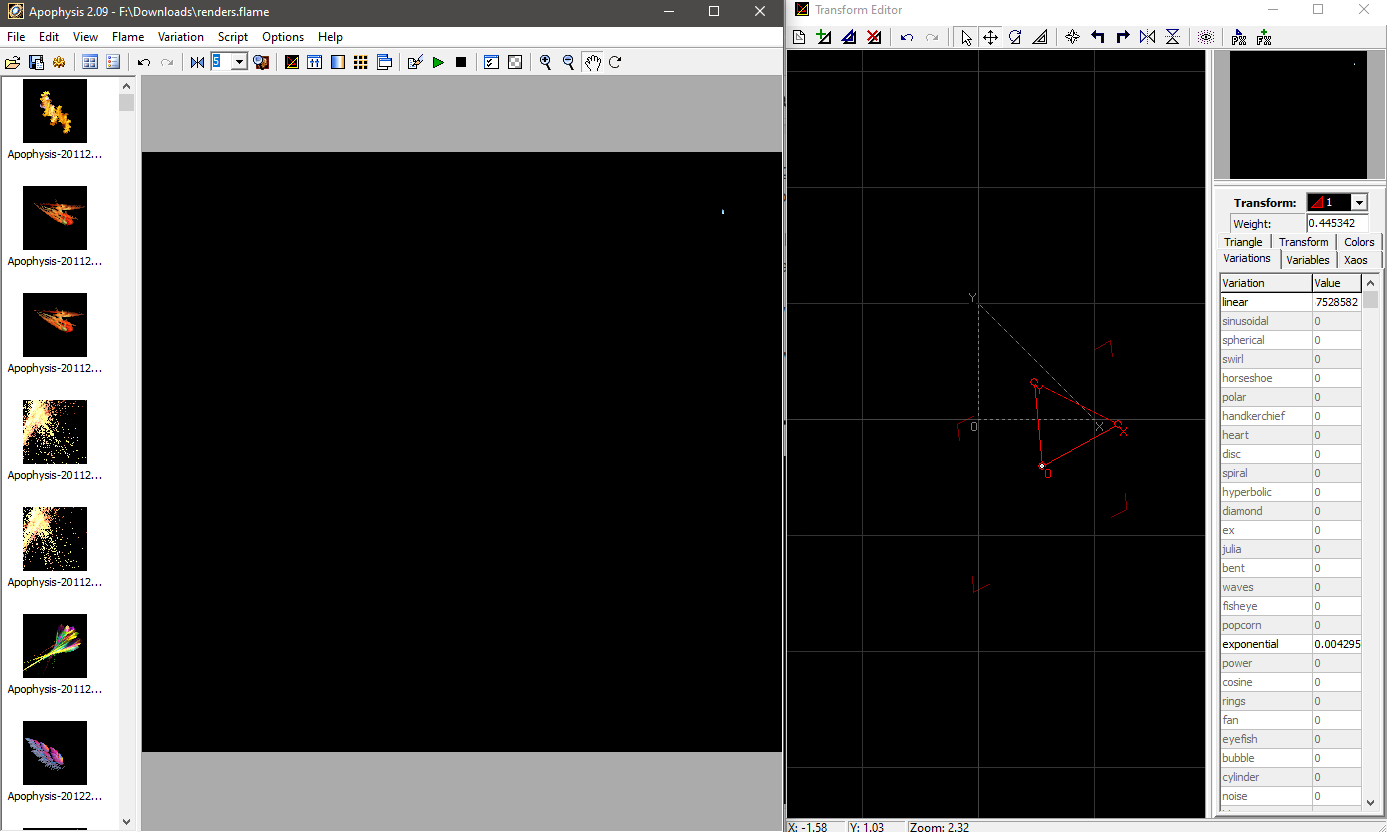
Task: Run the script with the green play button
Action: (x=438, y=62)
